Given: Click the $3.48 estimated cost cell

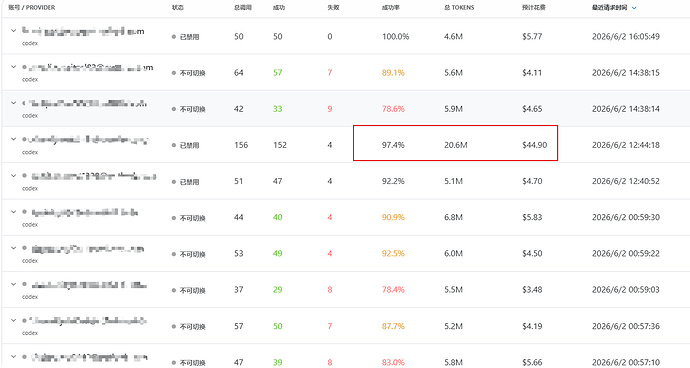Looking at the screenshot, I should (x=532, y=290).
